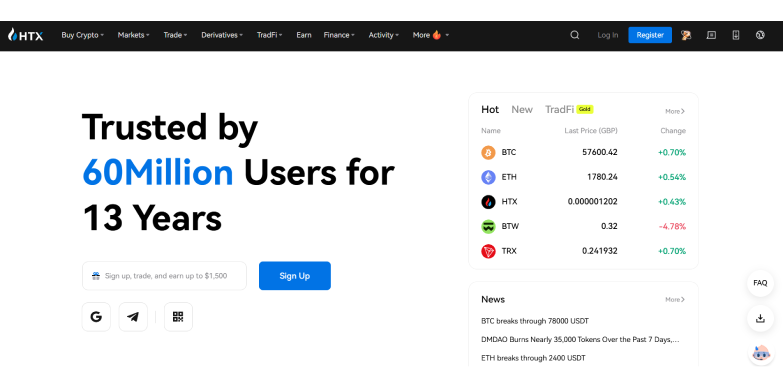The width and height of the screenshot is (783, 388).
Task: Click the HTX token icon in list
Action: (x=488, y=202)
